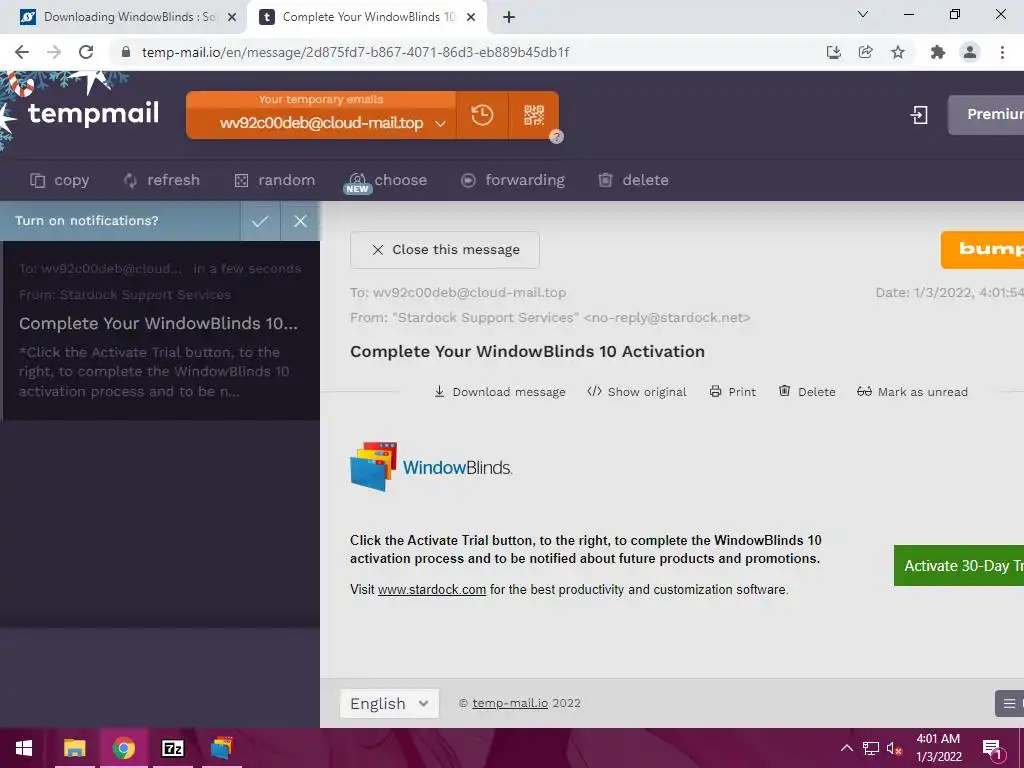Generate a random email address
1024x768 pixels.
pos(274,180)
